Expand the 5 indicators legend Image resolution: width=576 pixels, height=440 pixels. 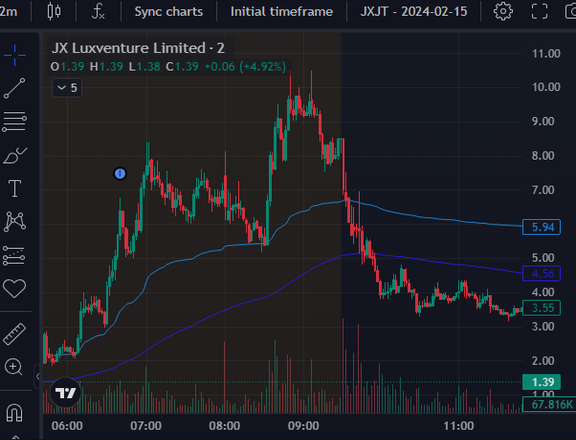(67, 88)
